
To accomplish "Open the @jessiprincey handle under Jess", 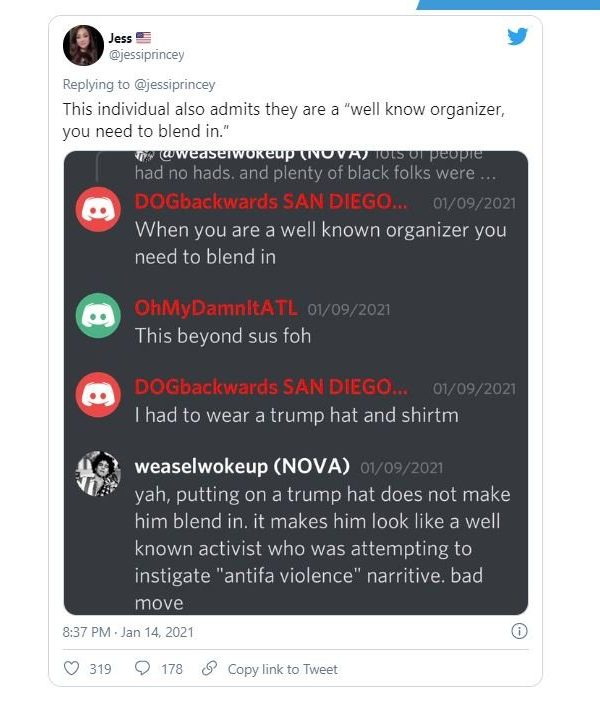I will click(147, 55).
